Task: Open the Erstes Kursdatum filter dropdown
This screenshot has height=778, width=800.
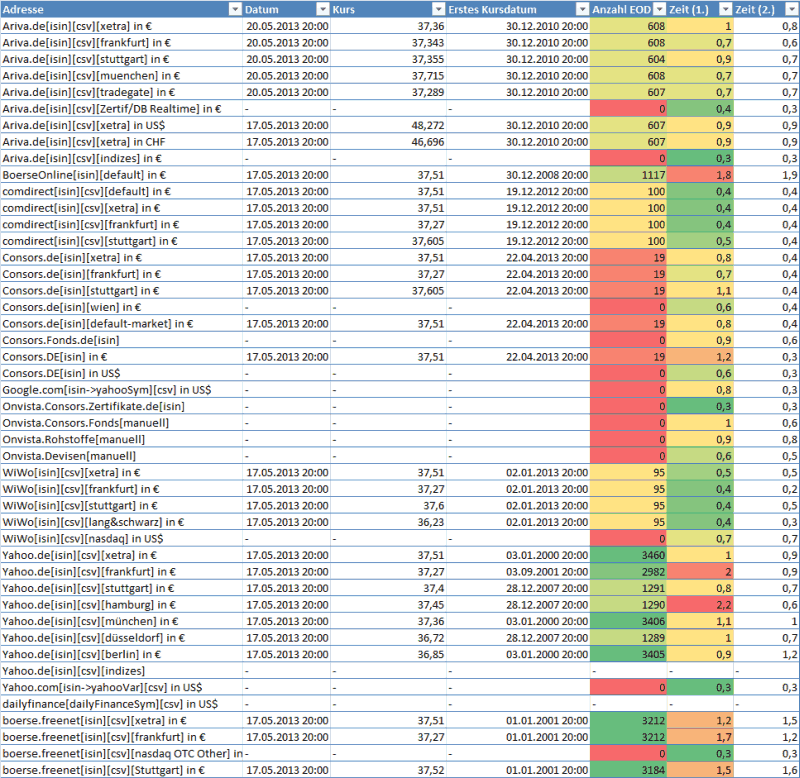Action: point(582,9)
